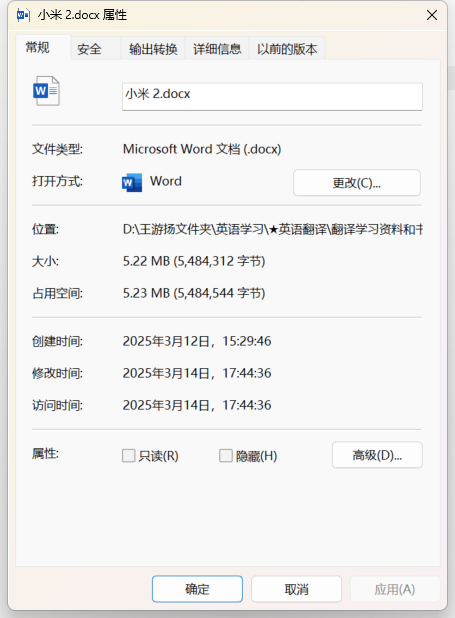Image resolution: width=455 pixels, height=618 pixels.
Task: Switch to the 详细信息 tab
Action: pos(217,49)
